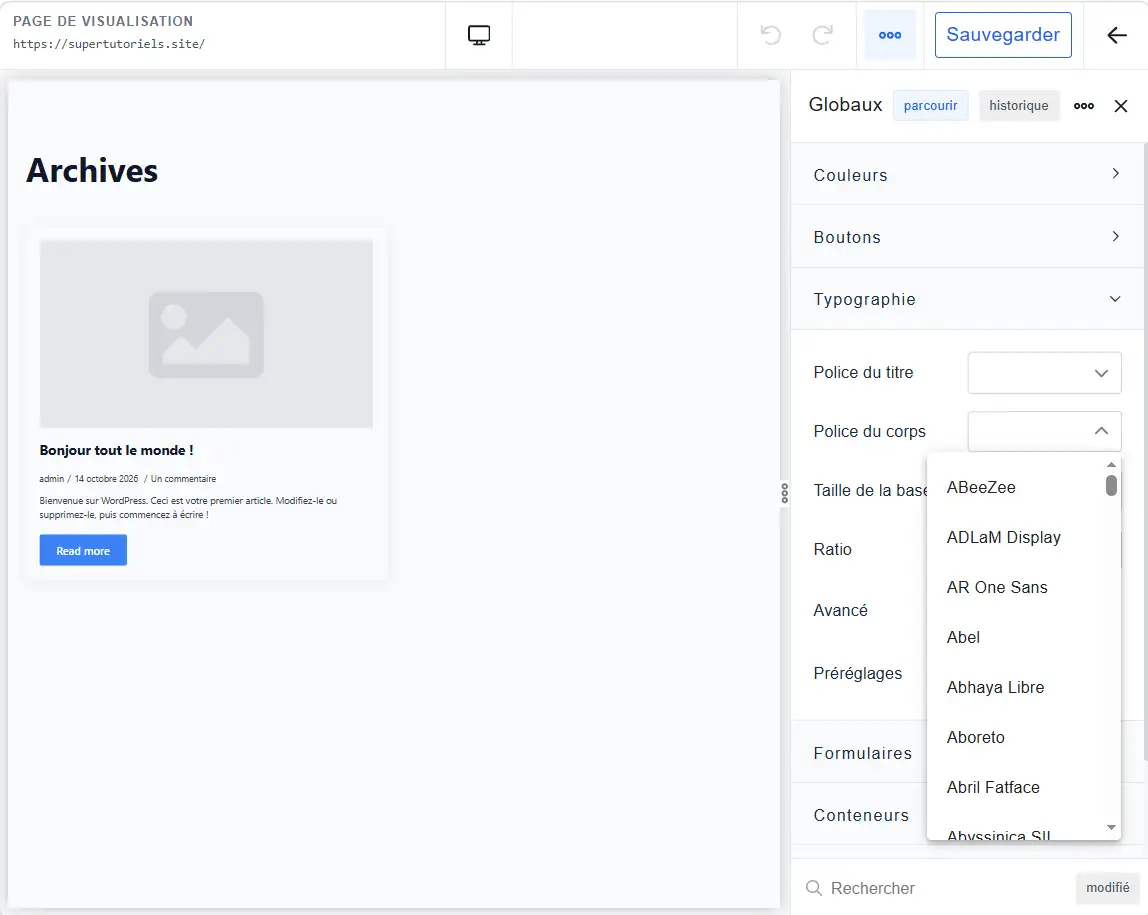Open the Police du titre dropdown

[1044, 373]
